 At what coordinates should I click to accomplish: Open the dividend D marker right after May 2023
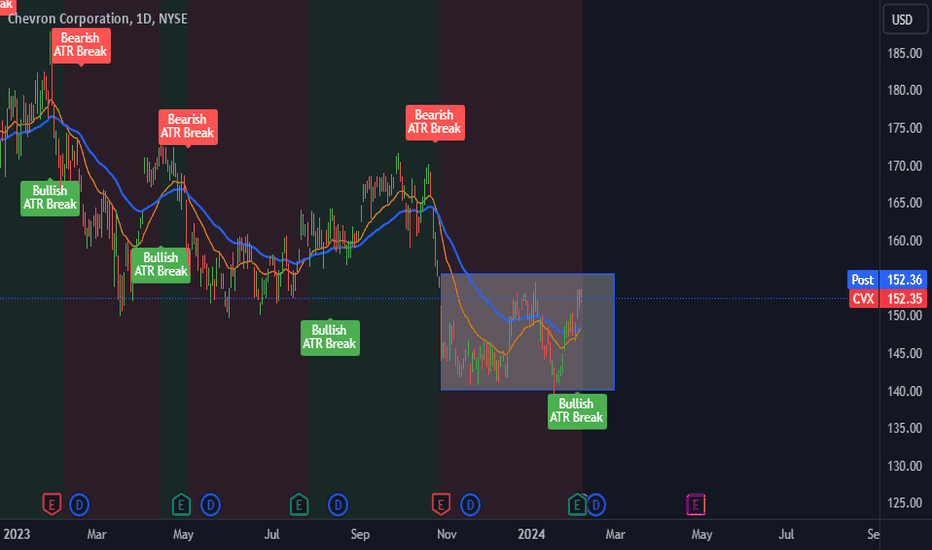click(210, 505)
